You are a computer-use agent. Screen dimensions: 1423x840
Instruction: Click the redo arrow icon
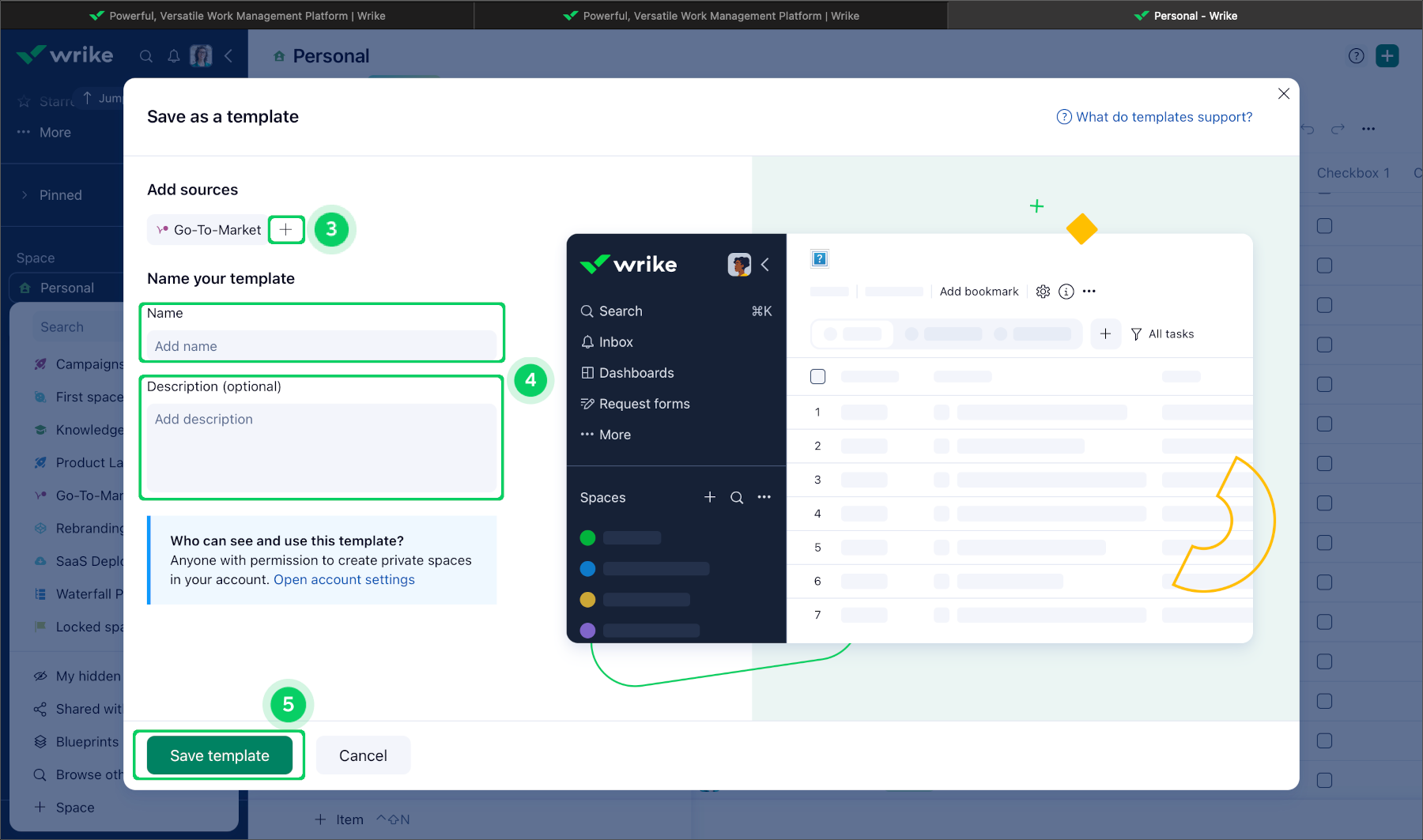pos(1338,129)
